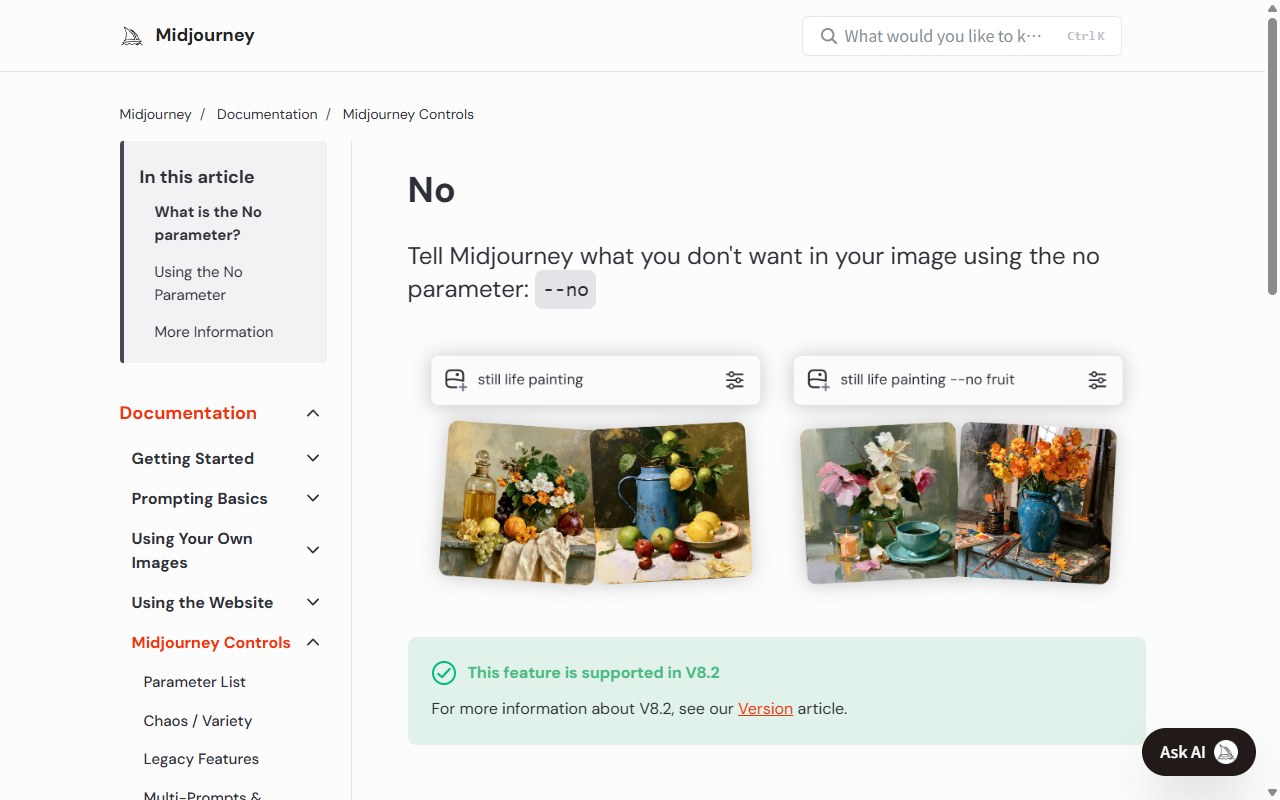The height and width of the screenshot is (800, 1280).
Task: Click the green checkmark icon in support notice
Action: pos(444,673)
